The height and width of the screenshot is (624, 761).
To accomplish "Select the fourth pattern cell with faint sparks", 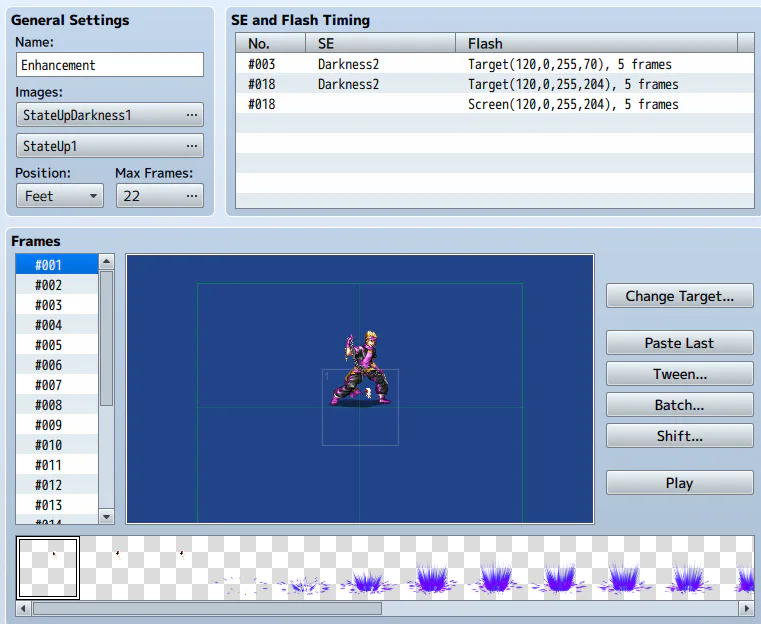I will tap(240, 568).
